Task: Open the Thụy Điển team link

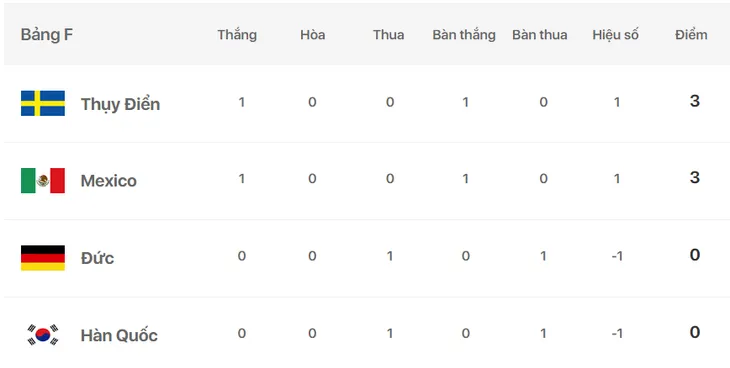Action: coord(120,104)
